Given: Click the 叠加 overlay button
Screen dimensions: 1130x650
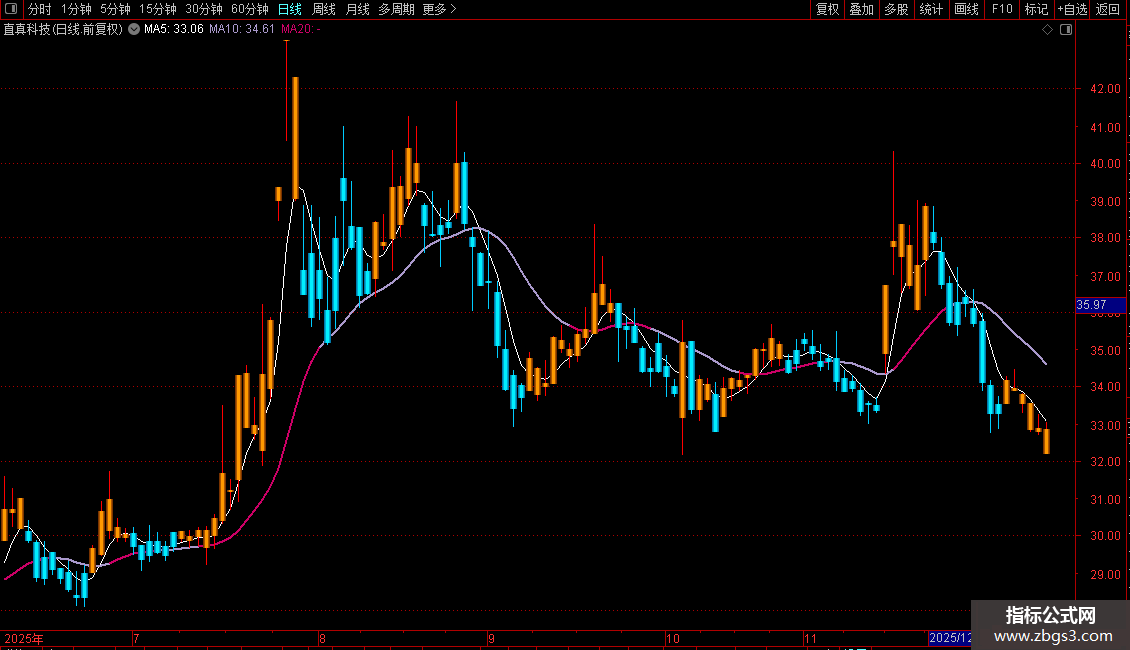Looking at the screenshot, I should [x=861, y=9].
